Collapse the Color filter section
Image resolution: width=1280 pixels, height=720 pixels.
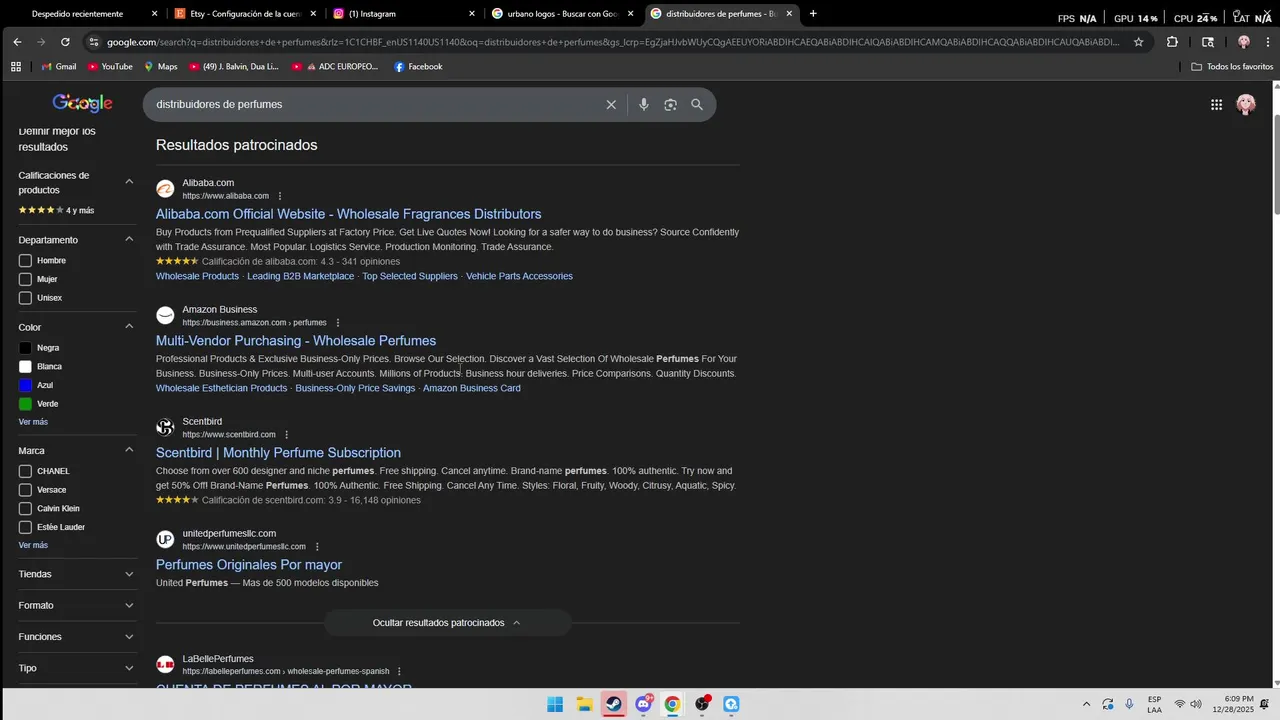[129, 327]
